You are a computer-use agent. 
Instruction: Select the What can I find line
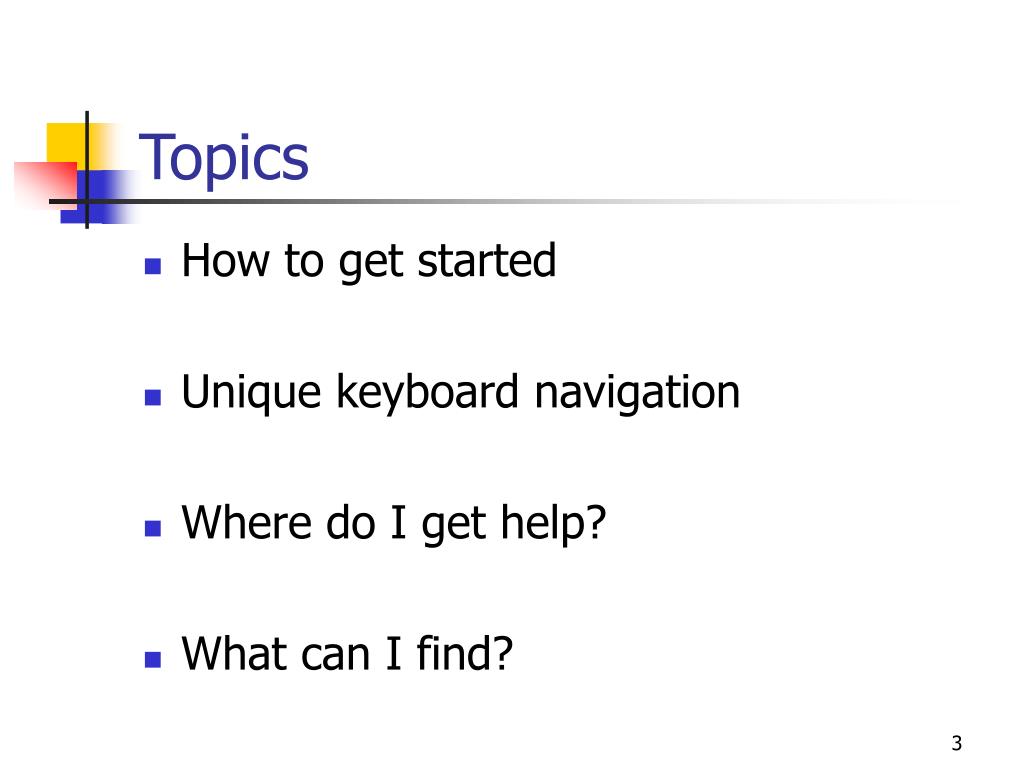[x=347, y=654]
